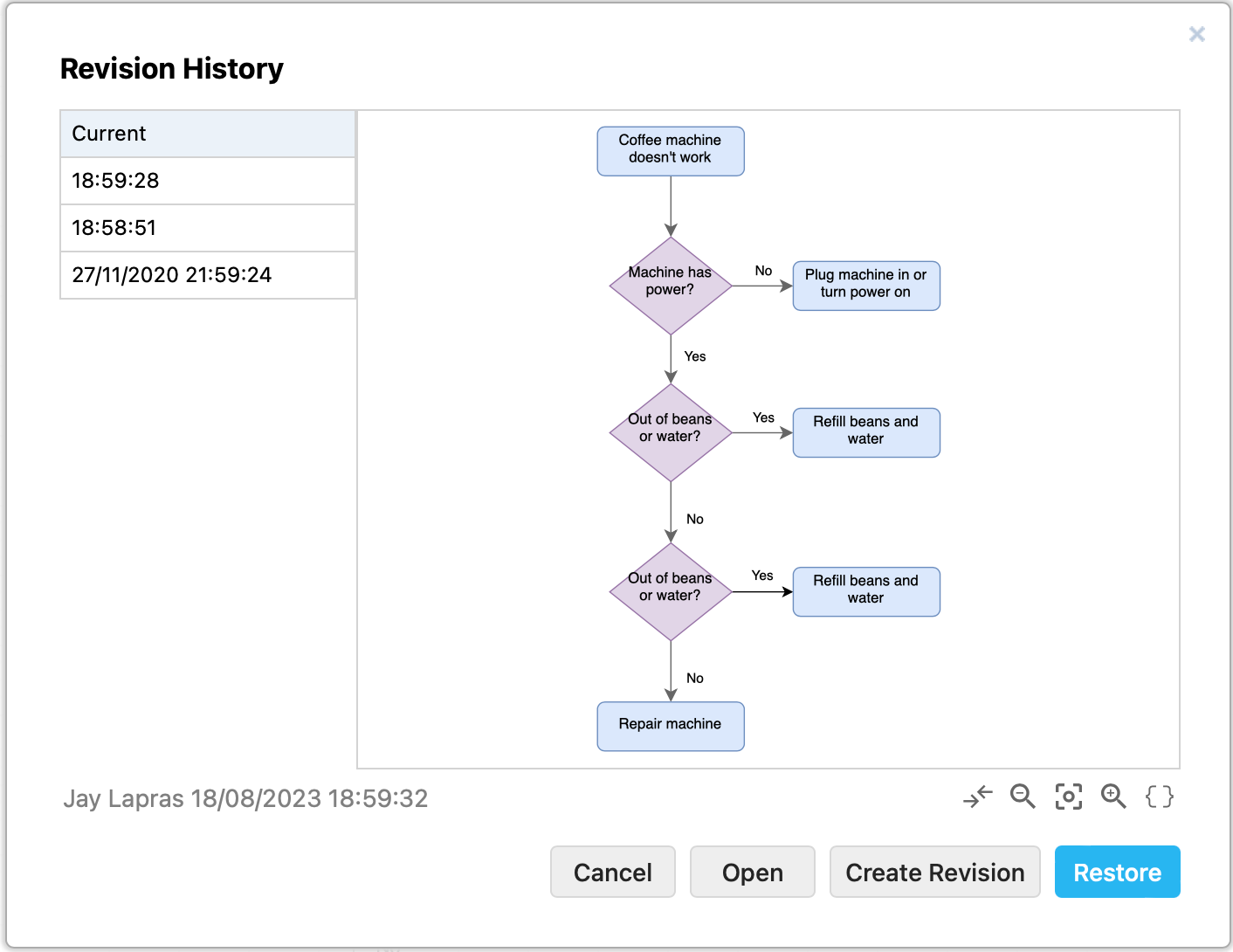Close the Revision History dialog
This screenshot has width=1233, height=952.
click(1196, 34)
